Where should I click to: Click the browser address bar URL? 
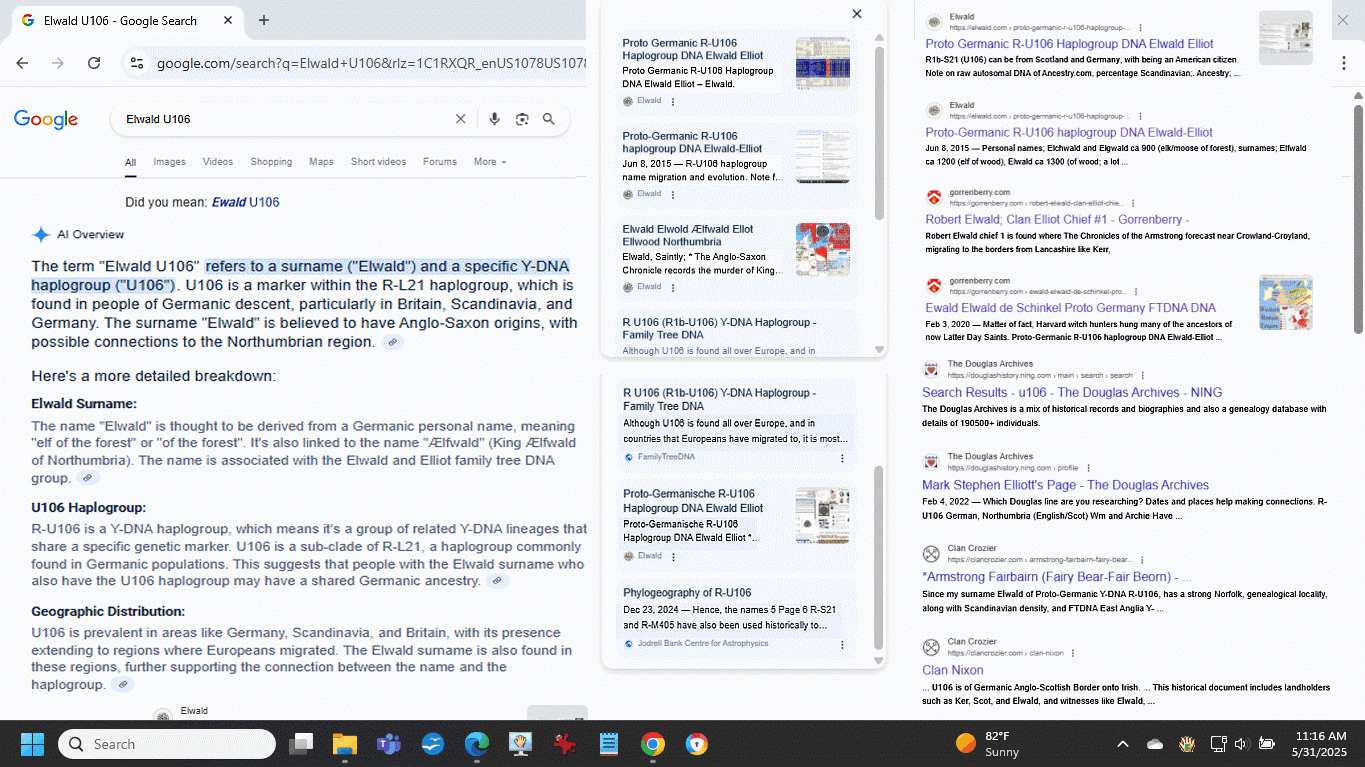[x=370, y=63]
